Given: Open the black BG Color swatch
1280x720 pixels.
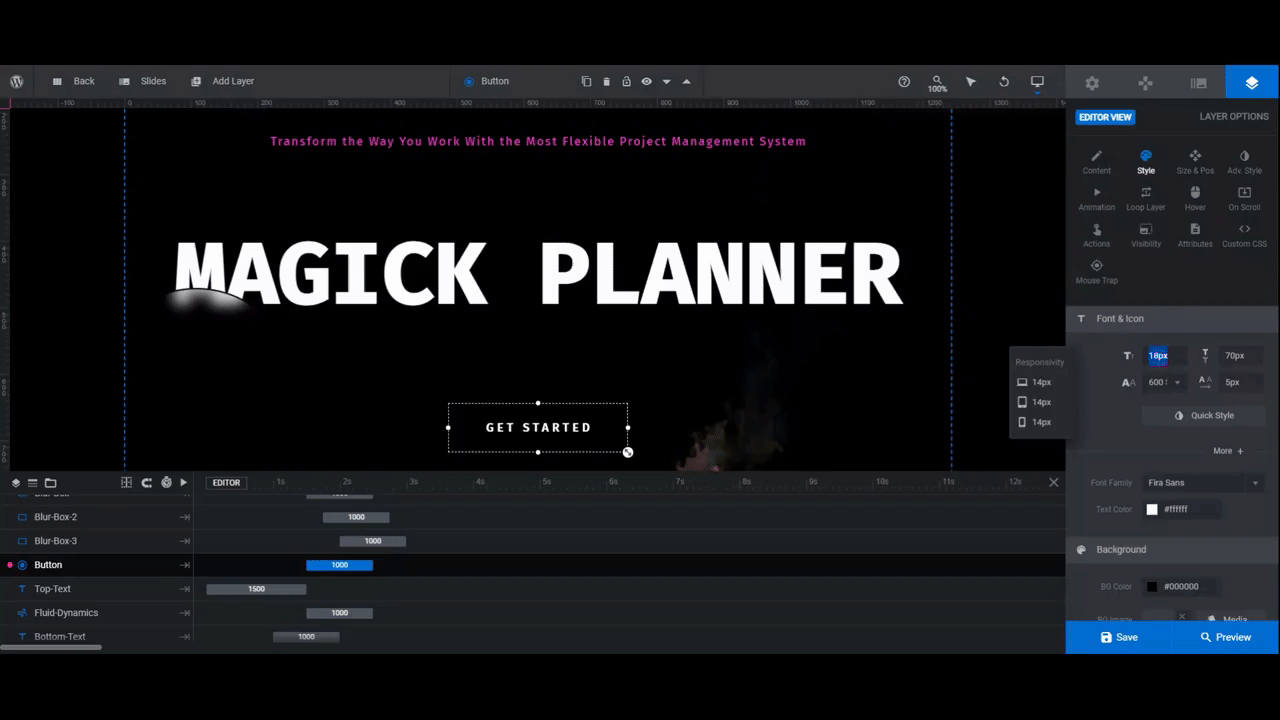Looking at the screenshot, I should (1152, 587).
